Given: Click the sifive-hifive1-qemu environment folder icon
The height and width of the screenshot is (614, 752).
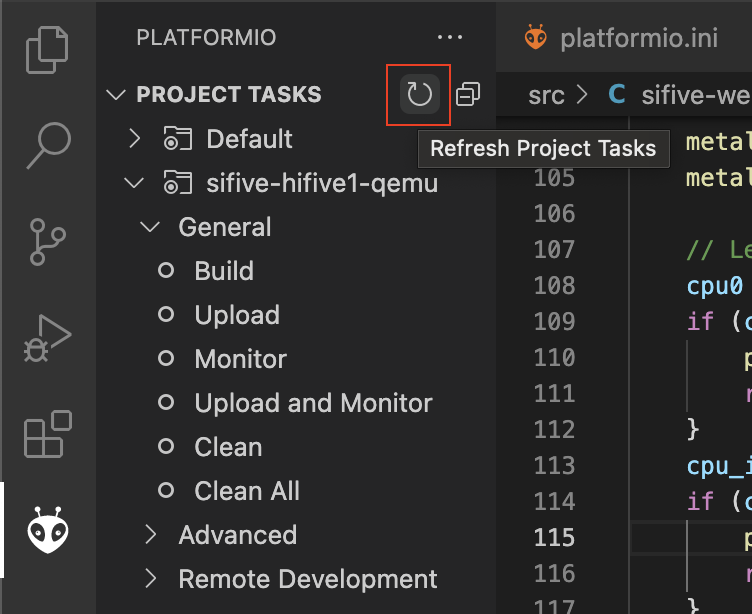Looking at the screenshot, I should pyautogui.click(x=177, y=183).
